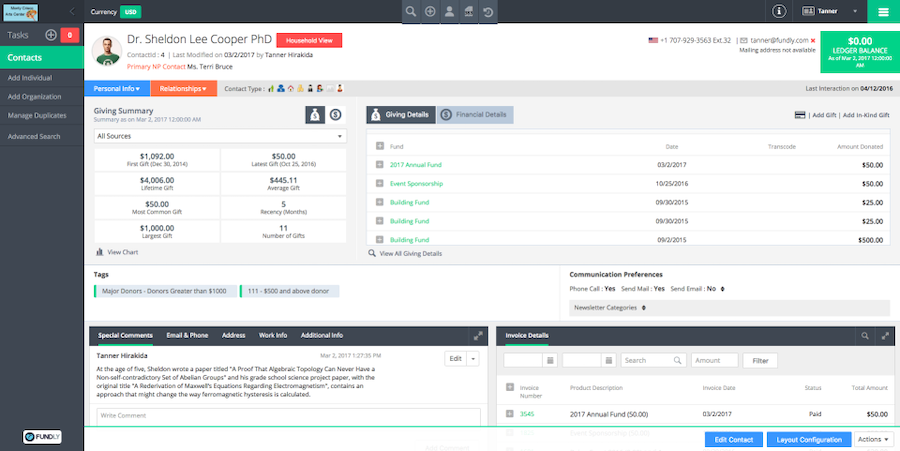Screen dimensions: 900x451
Task: Open the history clock icon in top toolbar
Action: [488, 11]
